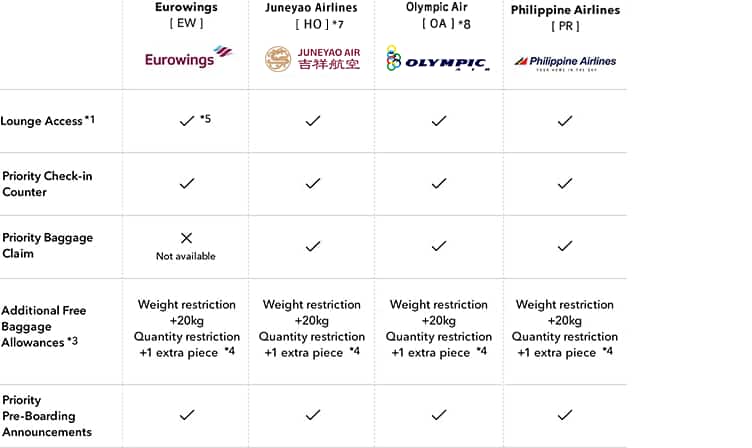Click the Philippine Airlines [PR] column header
Screen dimensions: 752x448
pyautogui.click(x=565, y=17)
